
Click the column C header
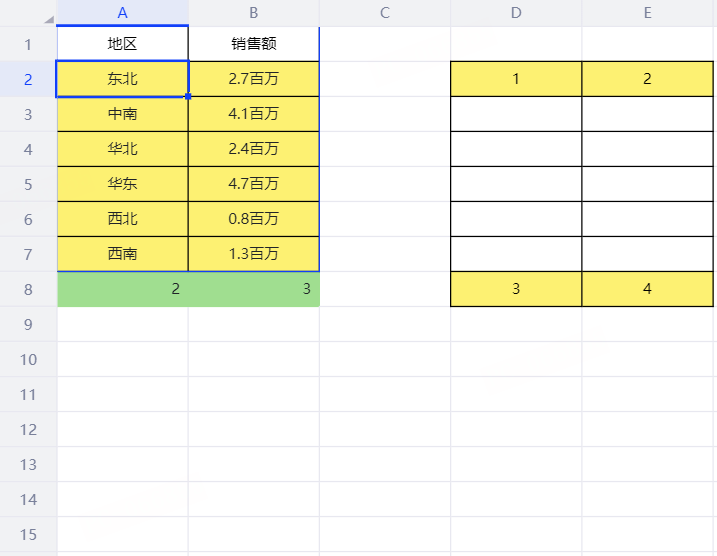click(x=385, y=13)
